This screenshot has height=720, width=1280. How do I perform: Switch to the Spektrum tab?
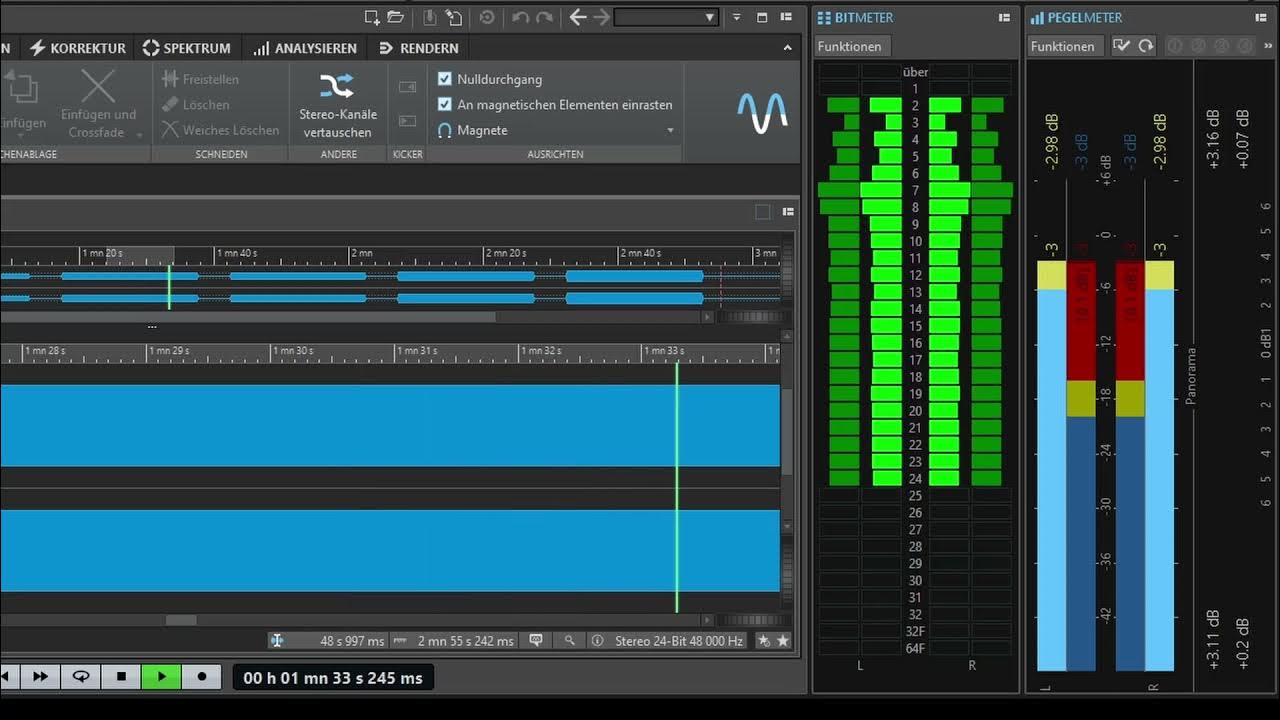point(186,48)
